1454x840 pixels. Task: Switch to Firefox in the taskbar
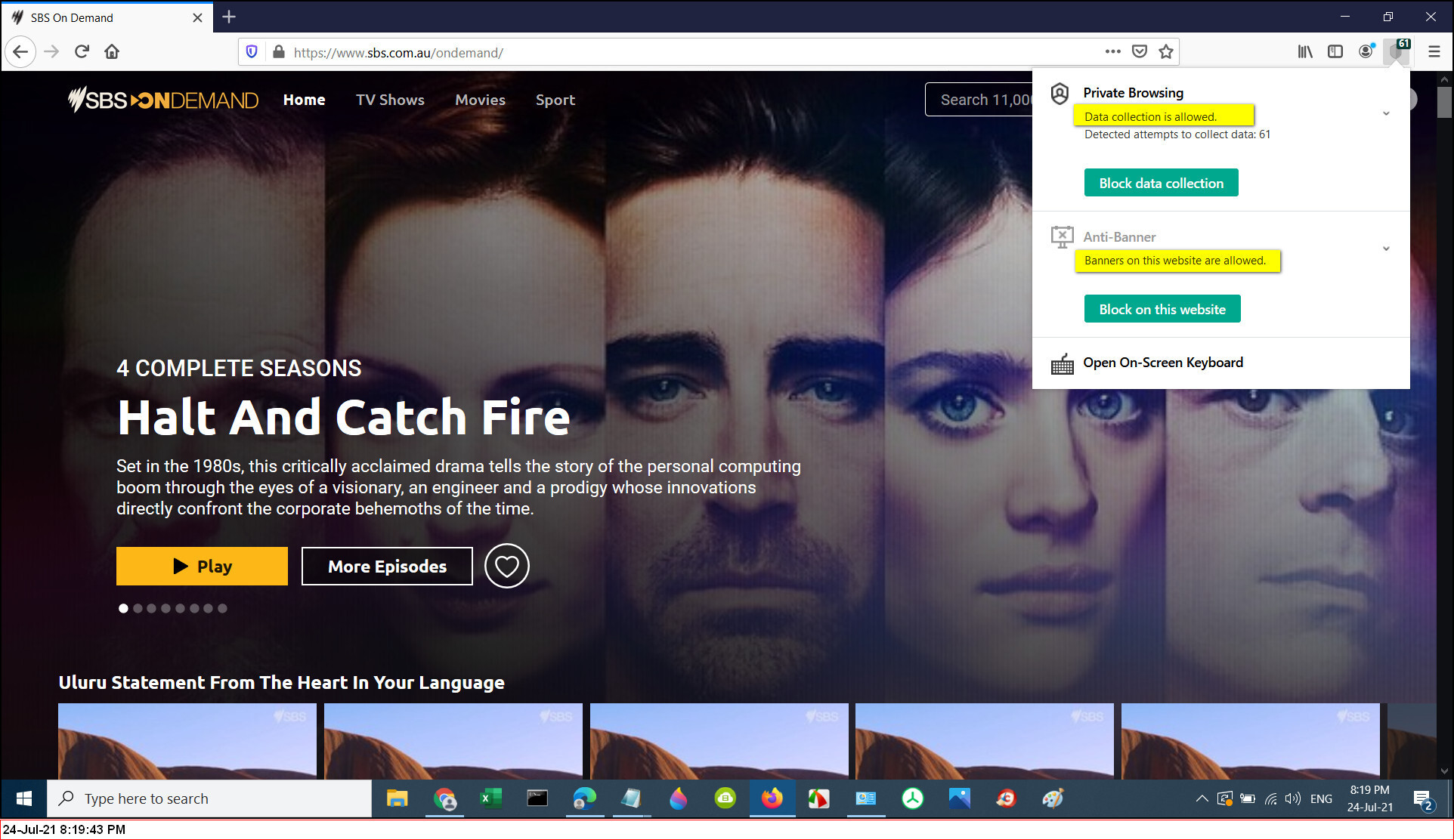(x=772, y=798)
